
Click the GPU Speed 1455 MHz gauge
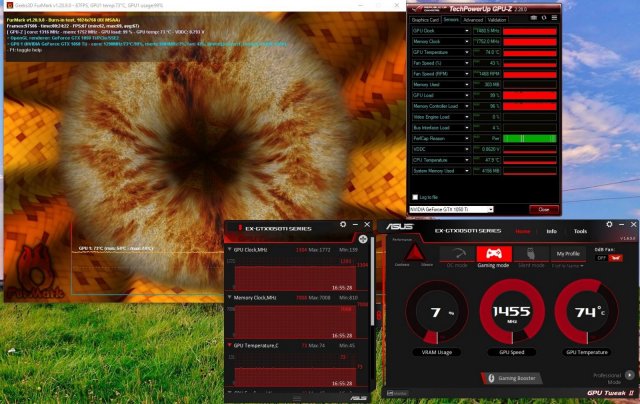click(x=512, y=312)
